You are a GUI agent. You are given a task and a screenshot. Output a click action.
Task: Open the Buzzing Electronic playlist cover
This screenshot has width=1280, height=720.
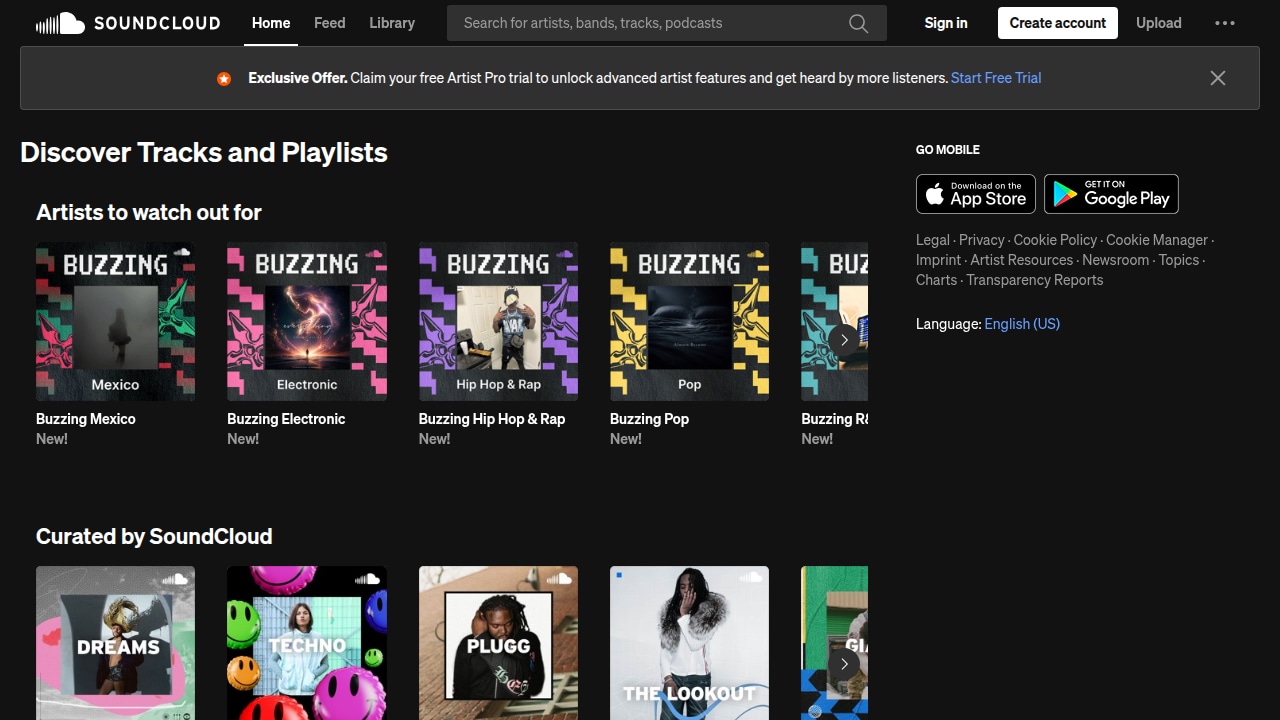tap(307, 322)
